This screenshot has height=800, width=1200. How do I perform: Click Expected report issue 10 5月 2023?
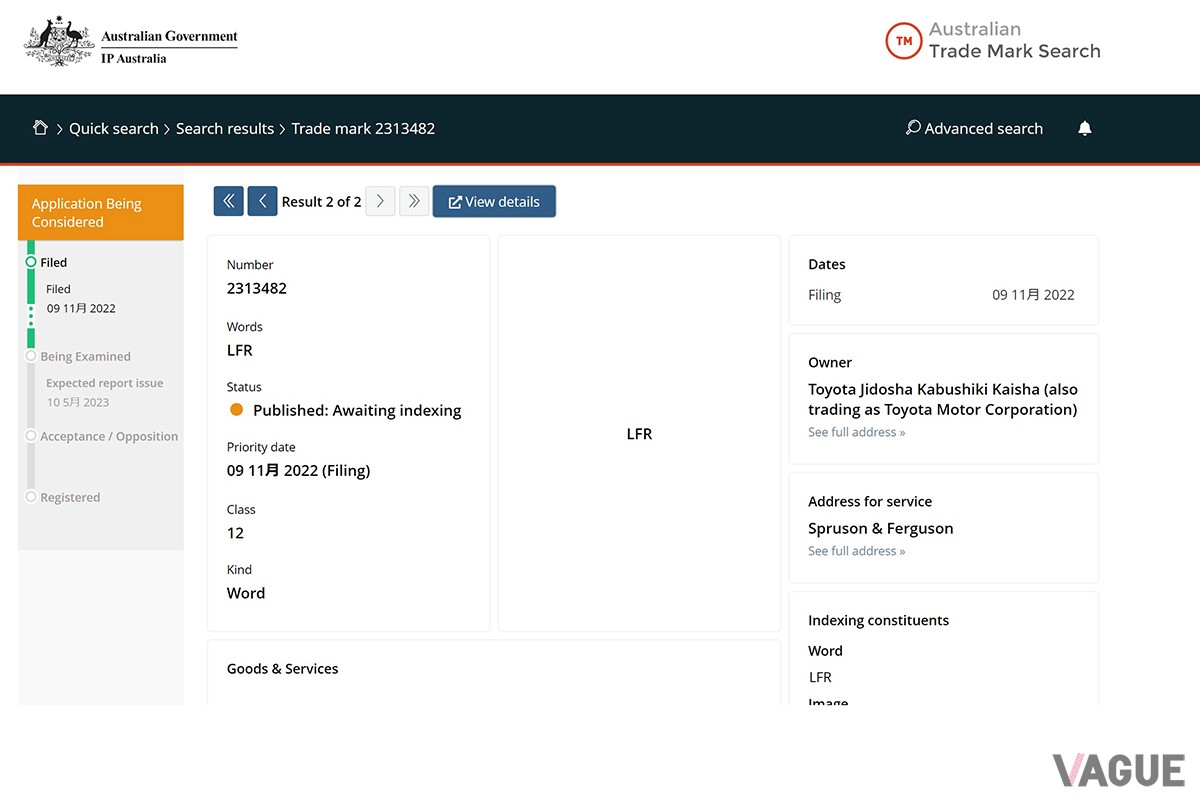pyautogui.click(x=104, y=392)
